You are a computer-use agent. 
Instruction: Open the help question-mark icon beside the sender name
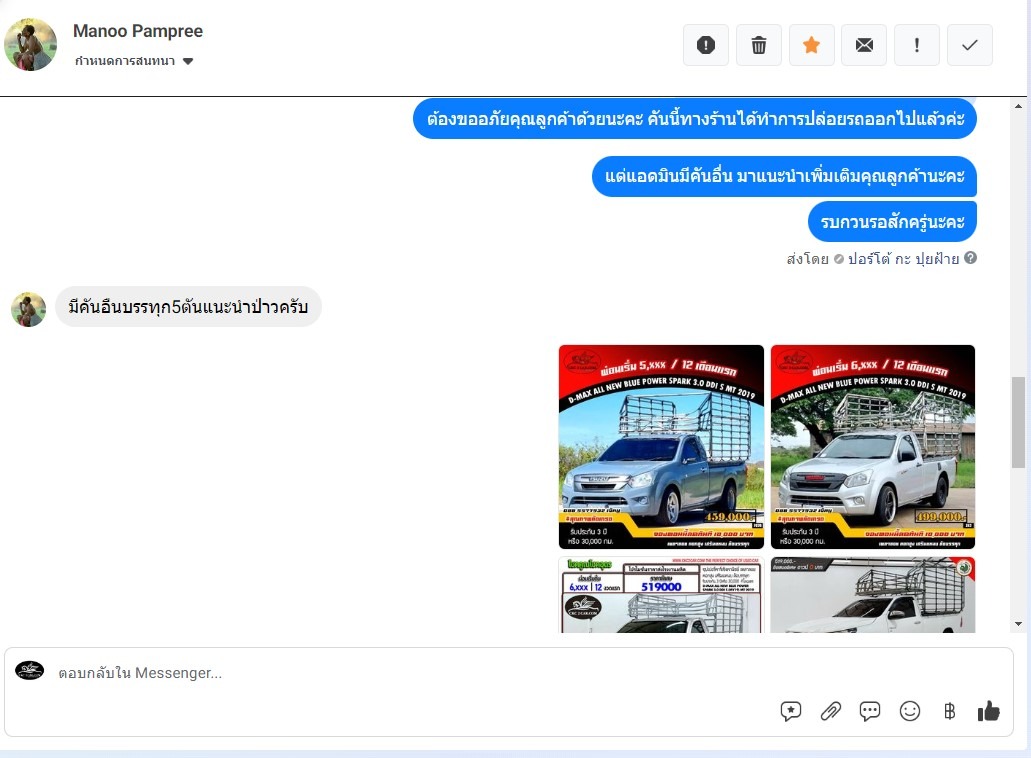971,258
